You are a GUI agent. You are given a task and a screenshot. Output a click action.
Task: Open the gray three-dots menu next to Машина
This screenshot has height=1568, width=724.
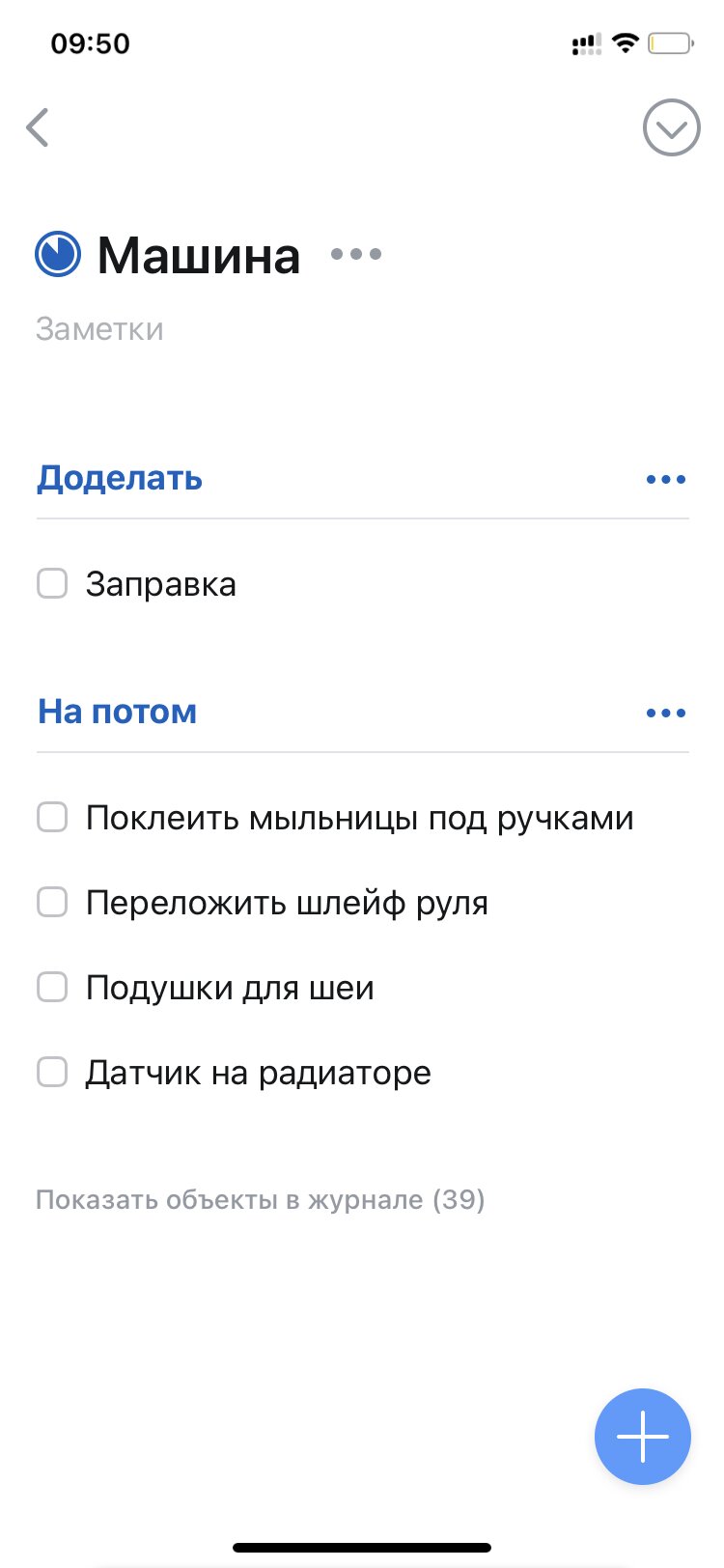(x=356, y=254)
